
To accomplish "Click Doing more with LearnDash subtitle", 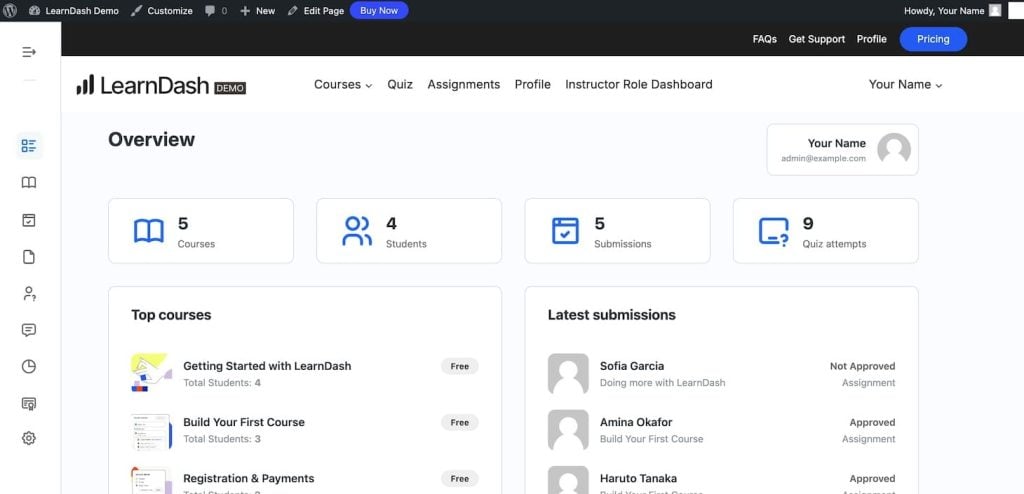I will [x=662, y=382].
